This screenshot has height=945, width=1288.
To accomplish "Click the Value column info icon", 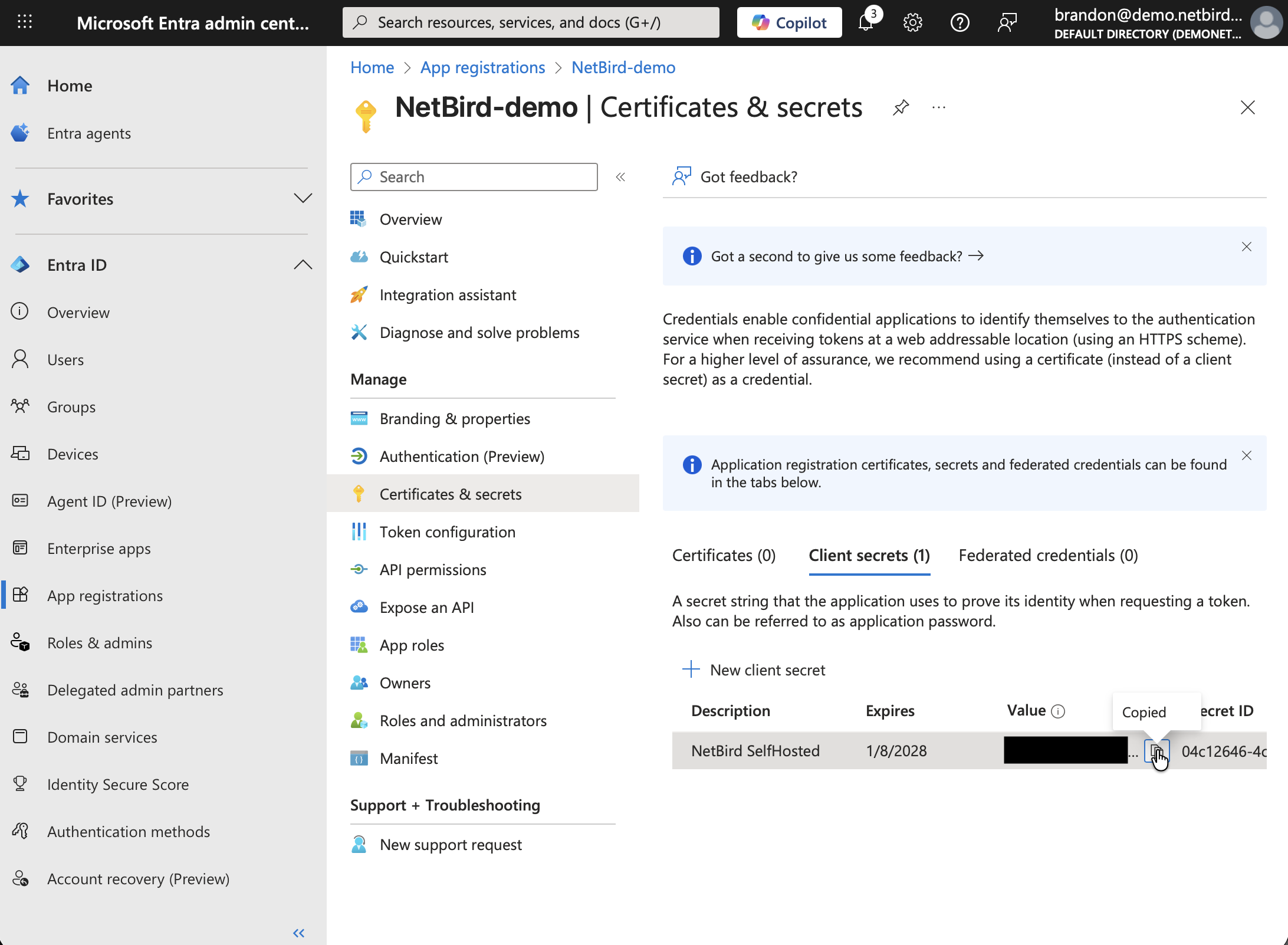I will [x=1059, y=711].
